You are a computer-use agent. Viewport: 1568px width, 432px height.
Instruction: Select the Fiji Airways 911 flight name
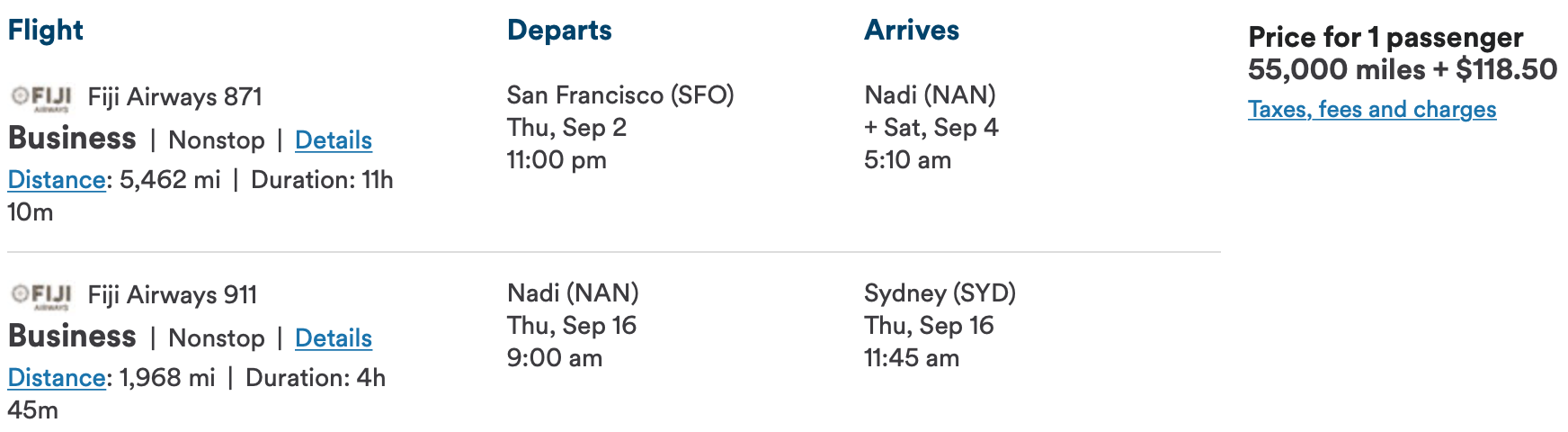[x=173, y=295]
